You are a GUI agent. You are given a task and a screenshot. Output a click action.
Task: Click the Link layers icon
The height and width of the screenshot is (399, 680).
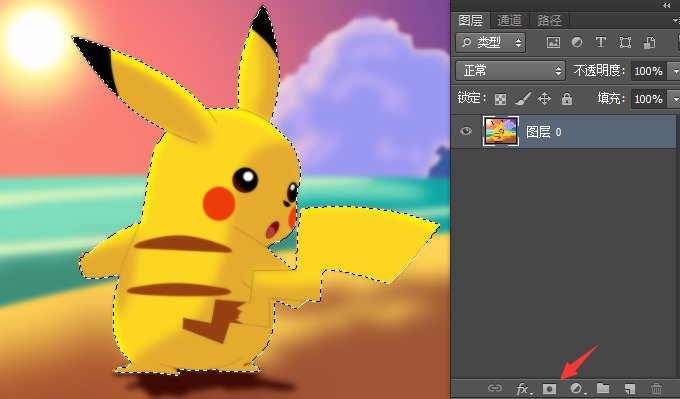[495, 388]
